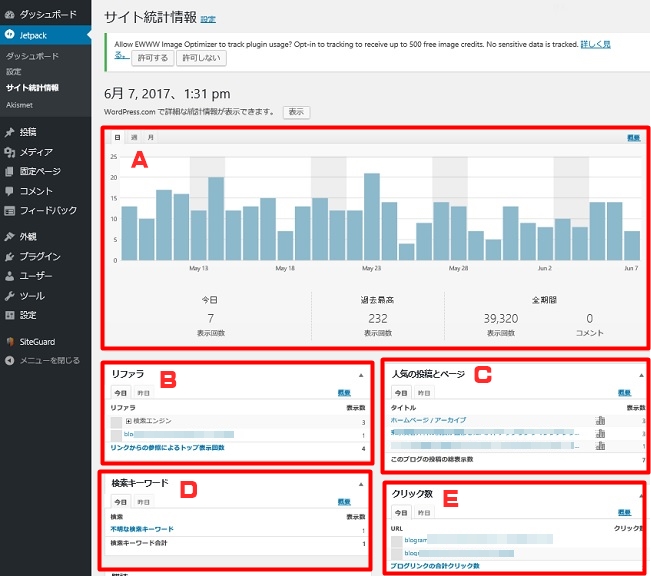Click the 表示 button next to WordPress.com text
Image resolution: width=651 pixels, height=576 pixels.
(x=296, y=112)
